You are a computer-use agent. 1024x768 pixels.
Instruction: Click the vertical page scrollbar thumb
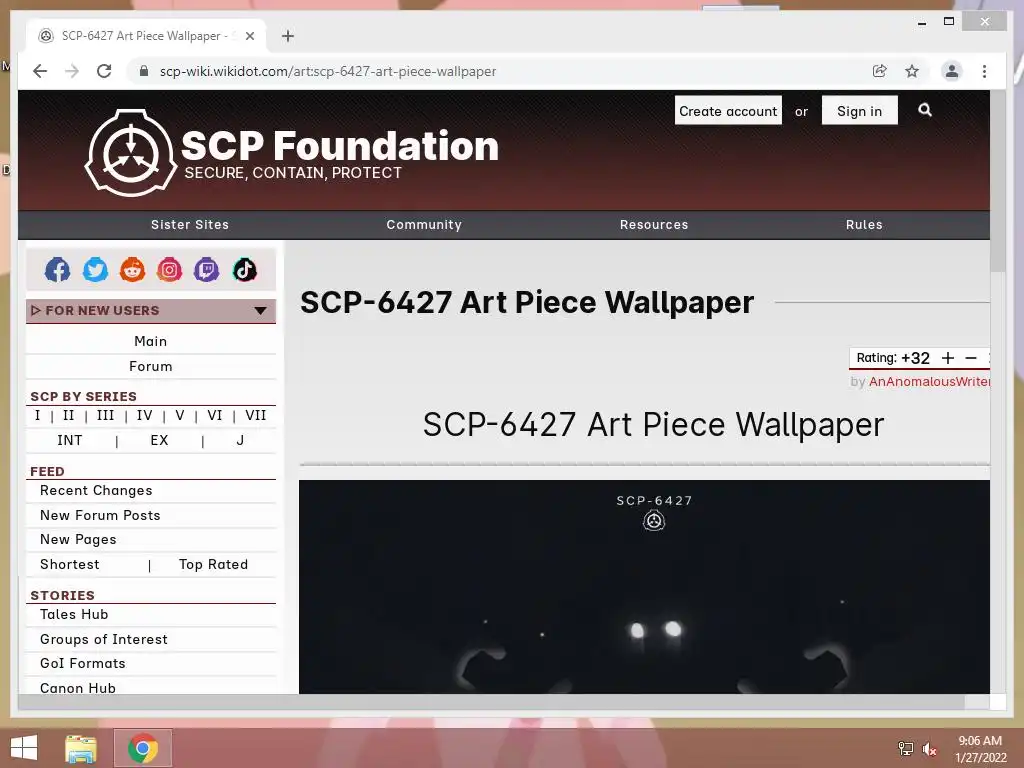pyautogui.click(x=997, y=182)
